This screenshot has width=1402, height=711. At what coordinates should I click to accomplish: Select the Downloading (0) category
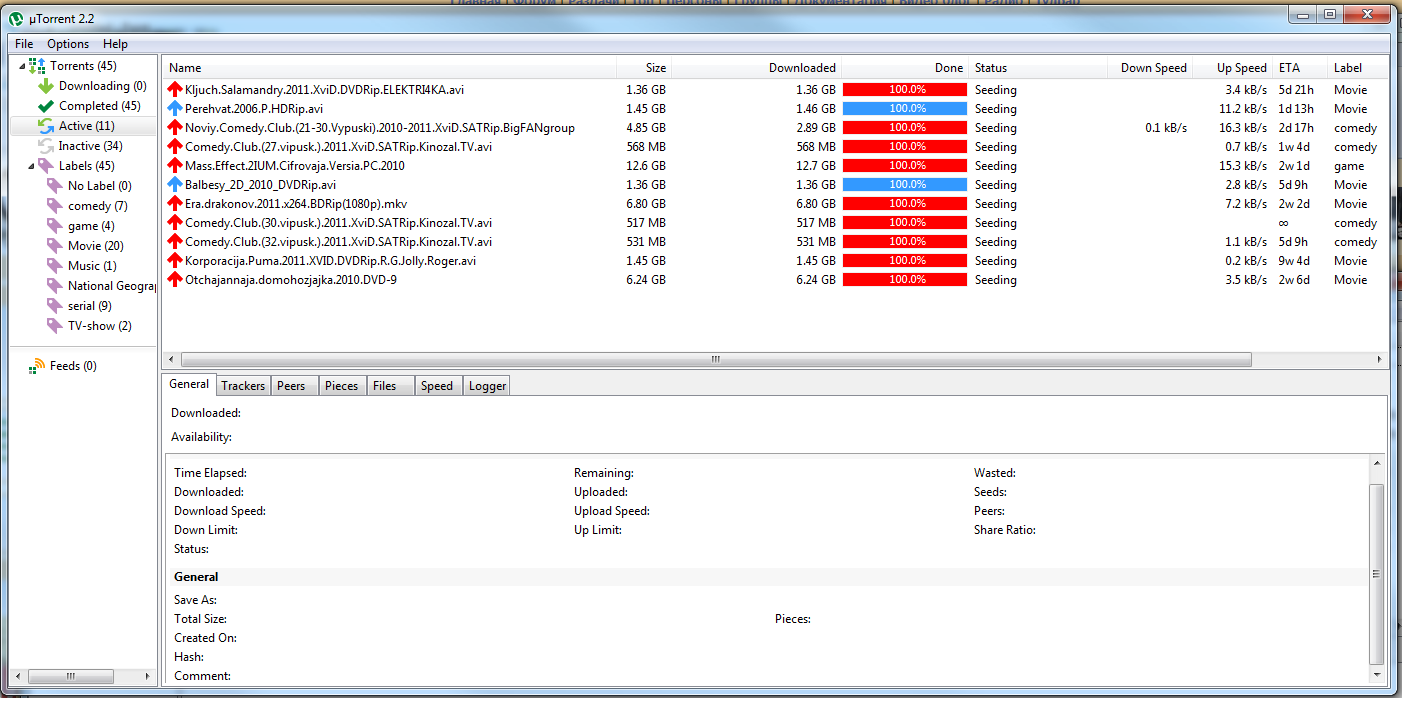coord(103,86)
